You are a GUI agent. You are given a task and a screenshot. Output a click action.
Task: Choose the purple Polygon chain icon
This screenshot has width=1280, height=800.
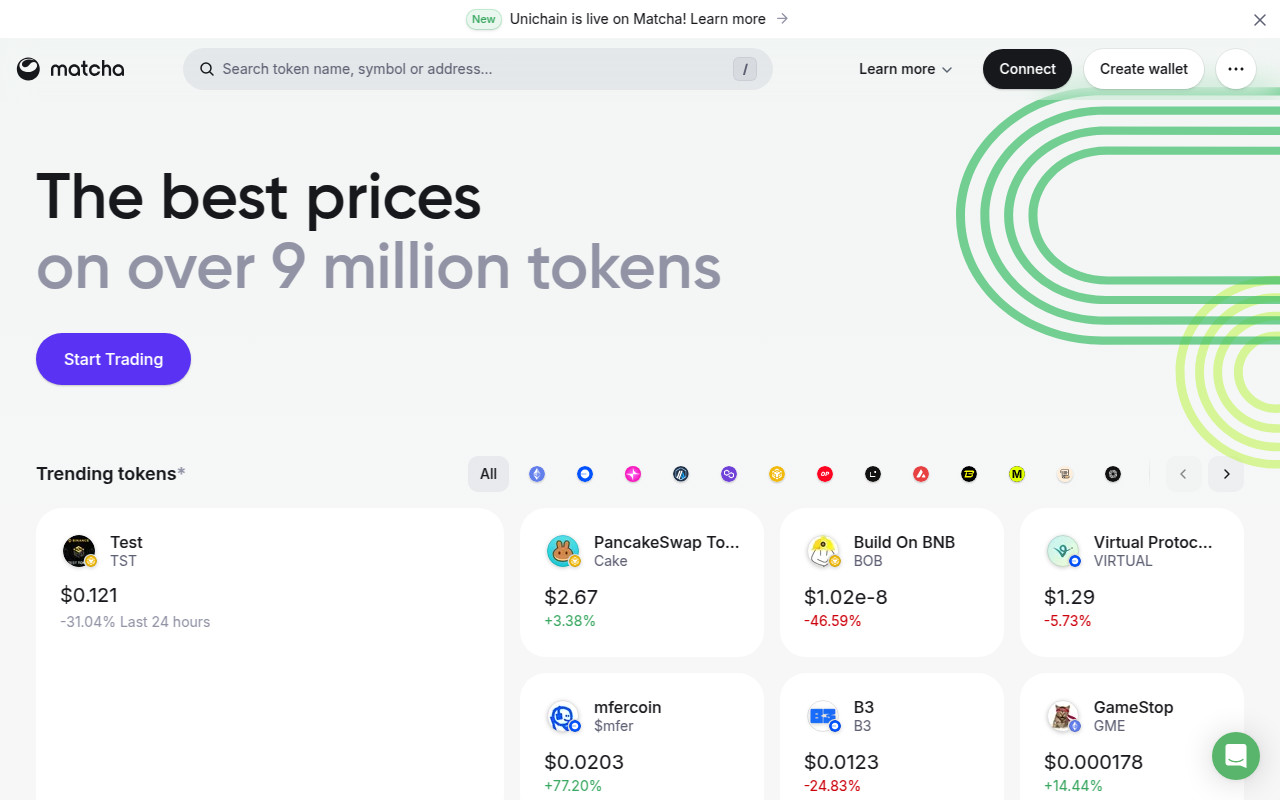pyautogui.click(x=729, y=474)
